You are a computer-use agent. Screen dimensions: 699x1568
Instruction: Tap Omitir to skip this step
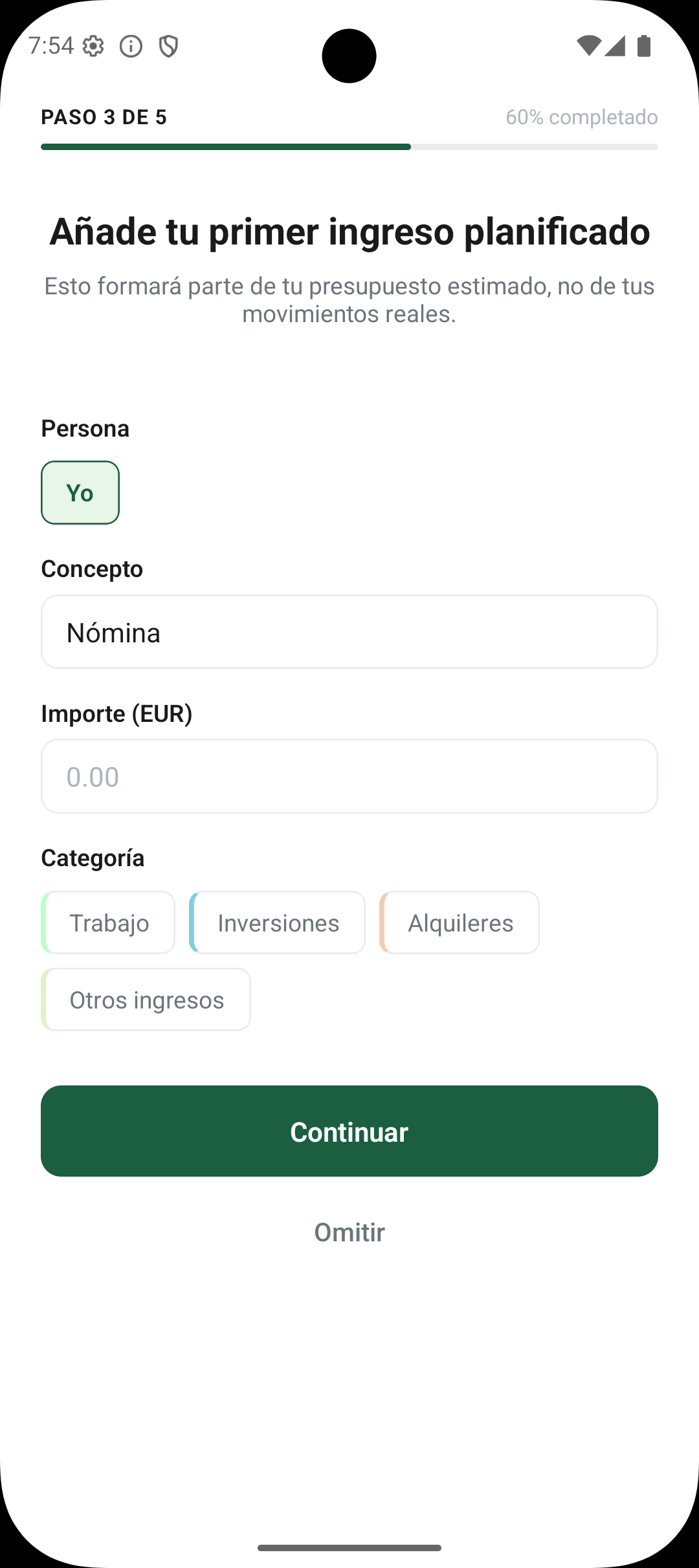tap(349, 1232)
